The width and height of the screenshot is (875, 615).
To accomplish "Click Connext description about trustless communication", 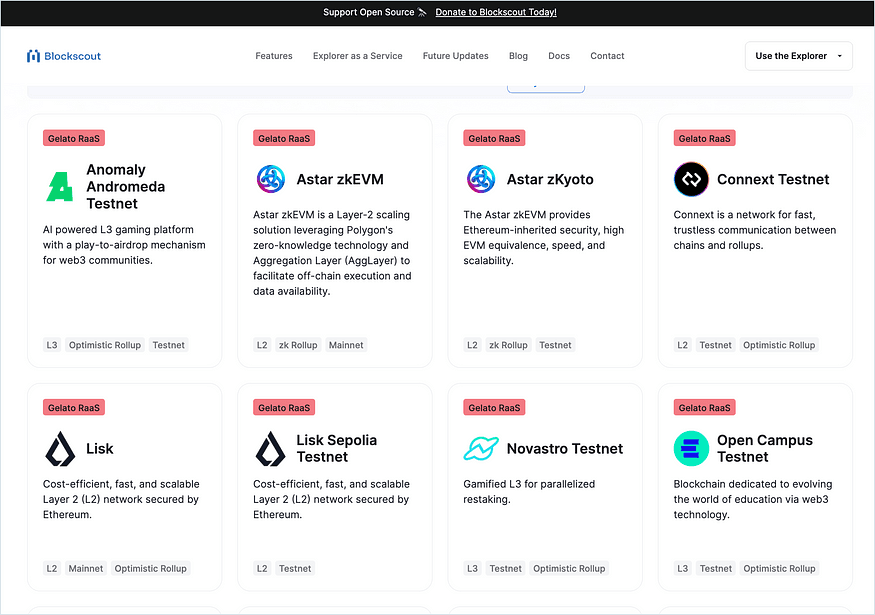I will click(x=754, y=230).
